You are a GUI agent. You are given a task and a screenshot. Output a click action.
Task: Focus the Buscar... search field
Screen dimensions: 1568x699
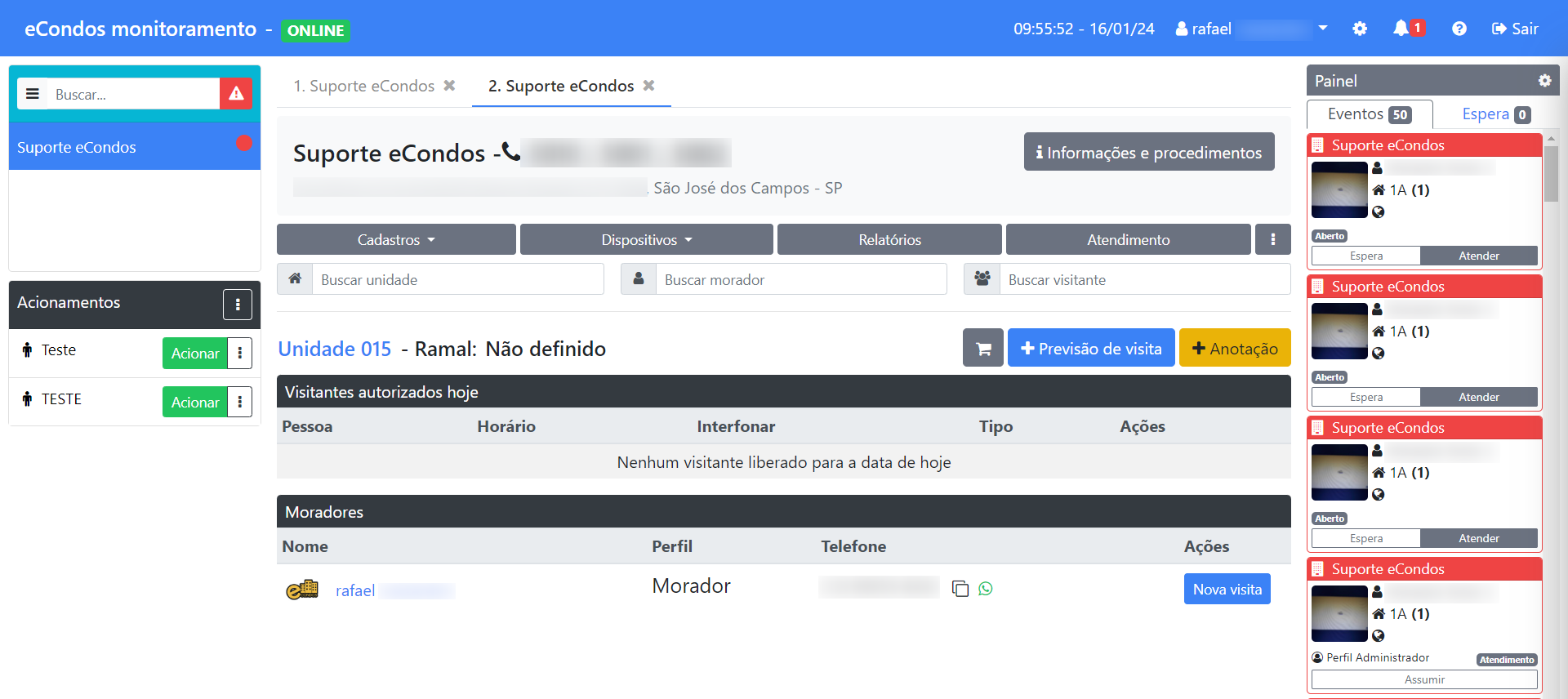pos(133,94)
